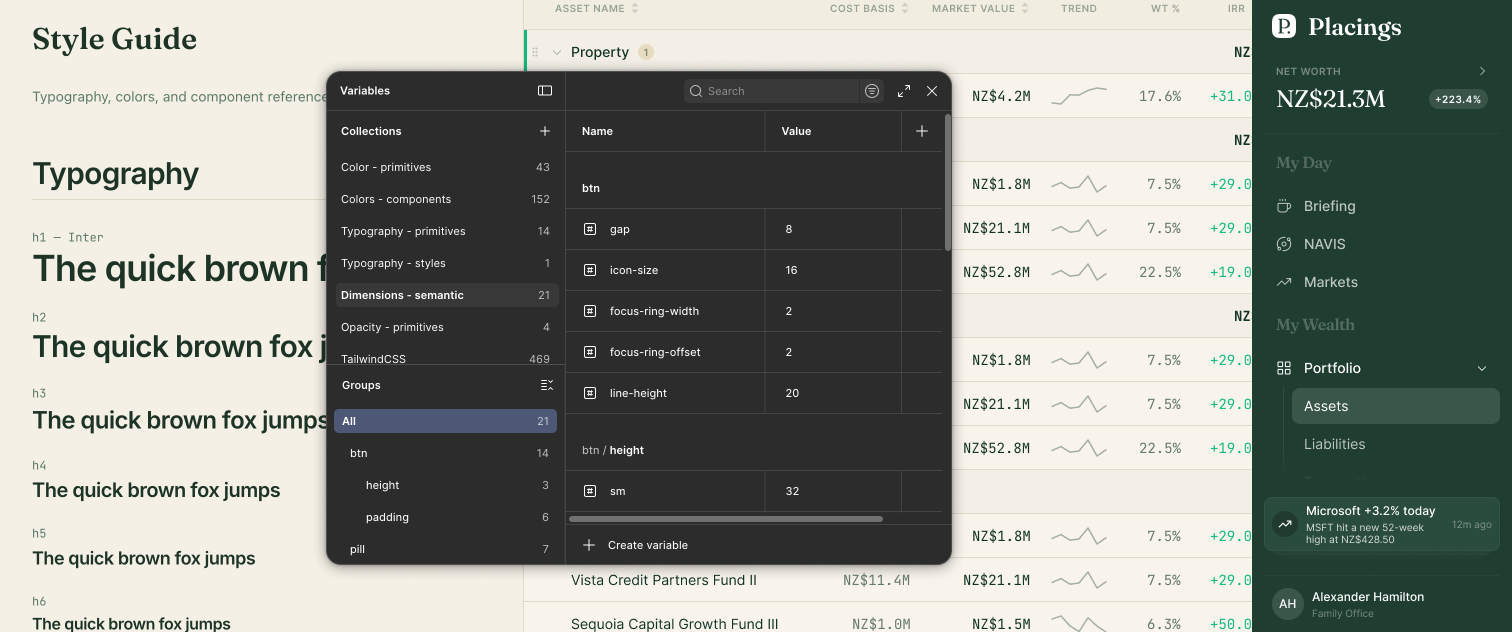Screen dimensions: 1512x632
Task: Click the +223.4% net worth badge
Action: click(x=1458, y=99)
